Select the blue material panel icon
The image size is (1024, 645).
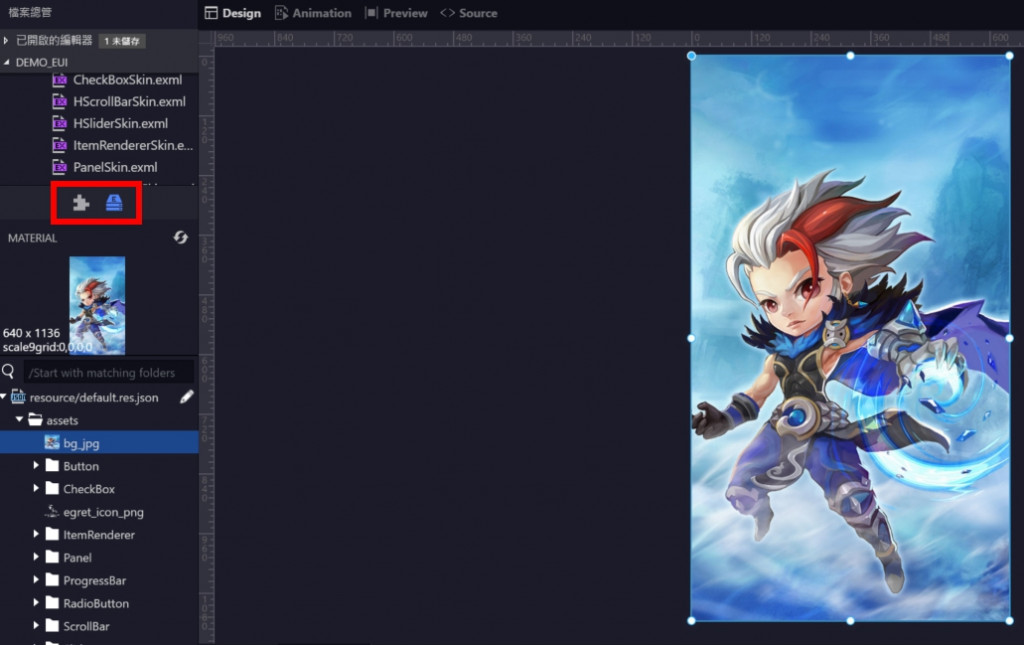114,203
